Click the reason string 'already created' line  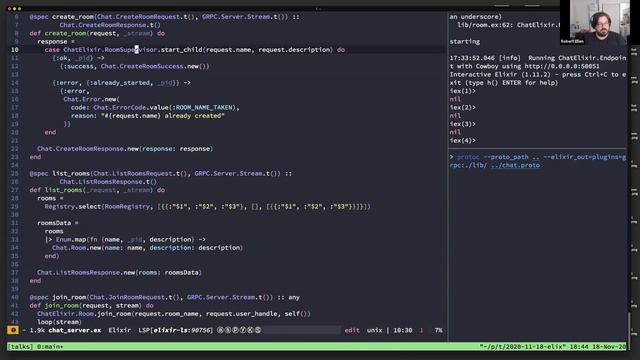148,116
